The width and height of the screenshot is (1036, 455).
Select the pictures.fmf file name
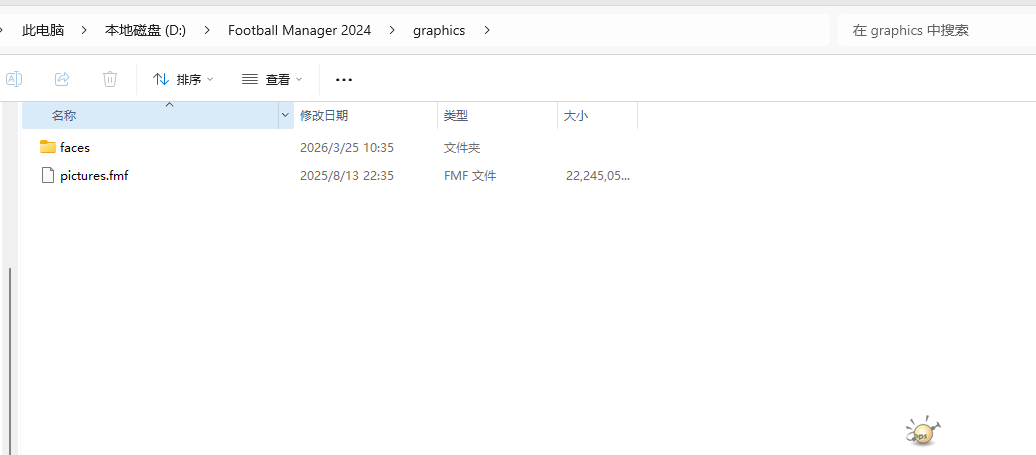tap(94, 176)
